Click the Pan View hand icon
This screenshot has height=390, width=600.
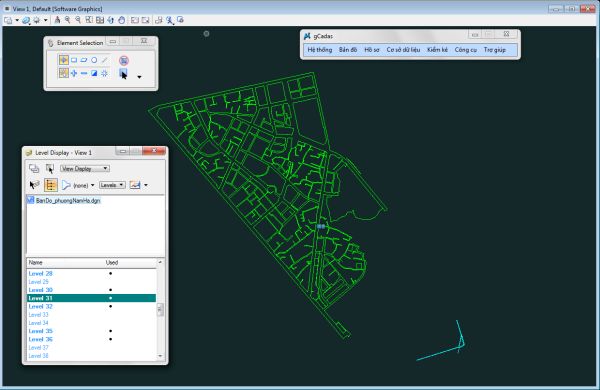121,20
